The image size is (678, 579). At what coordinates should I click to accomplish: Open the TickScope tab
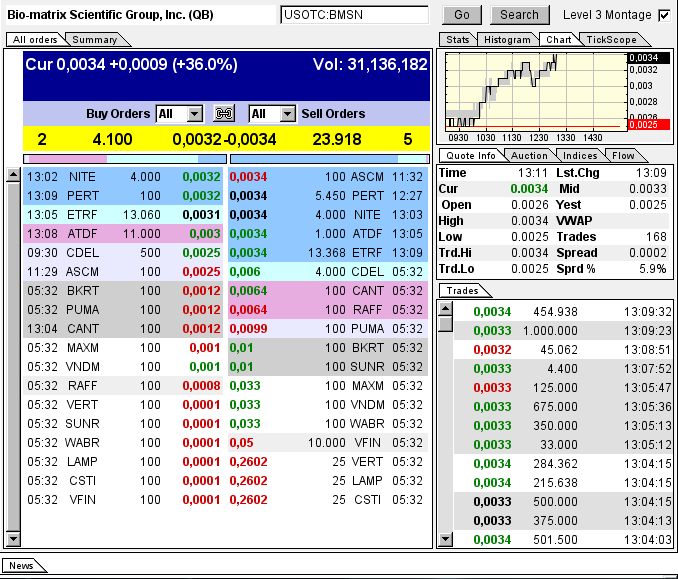coord(611,39)
